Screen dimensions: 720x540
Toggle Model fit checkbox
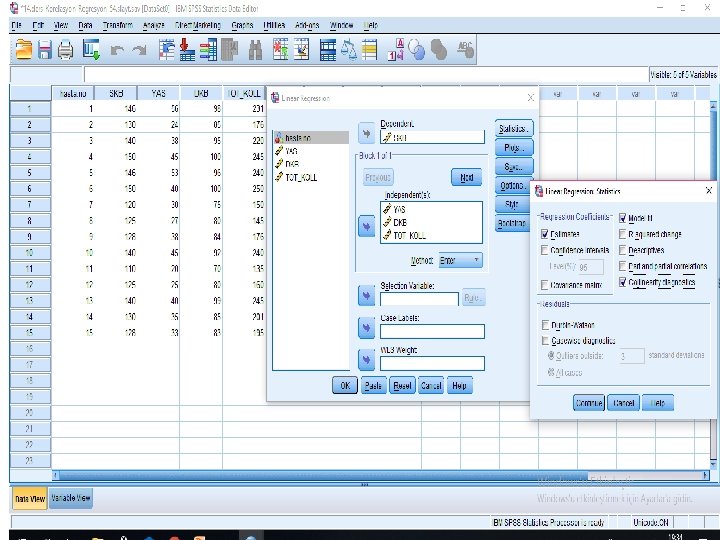623,218
